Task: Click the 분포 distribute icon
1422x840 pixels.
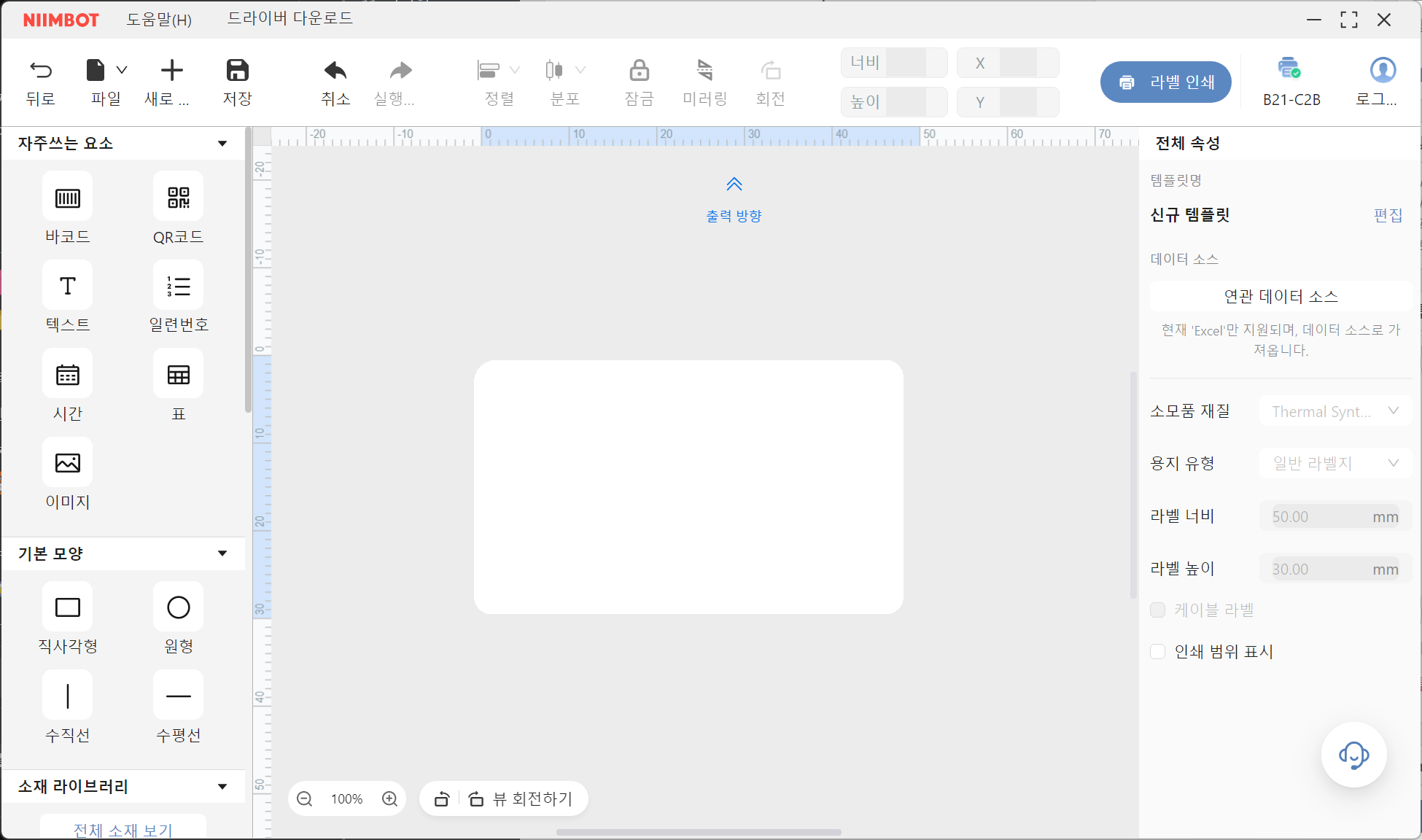Action: tap(554, 70)
